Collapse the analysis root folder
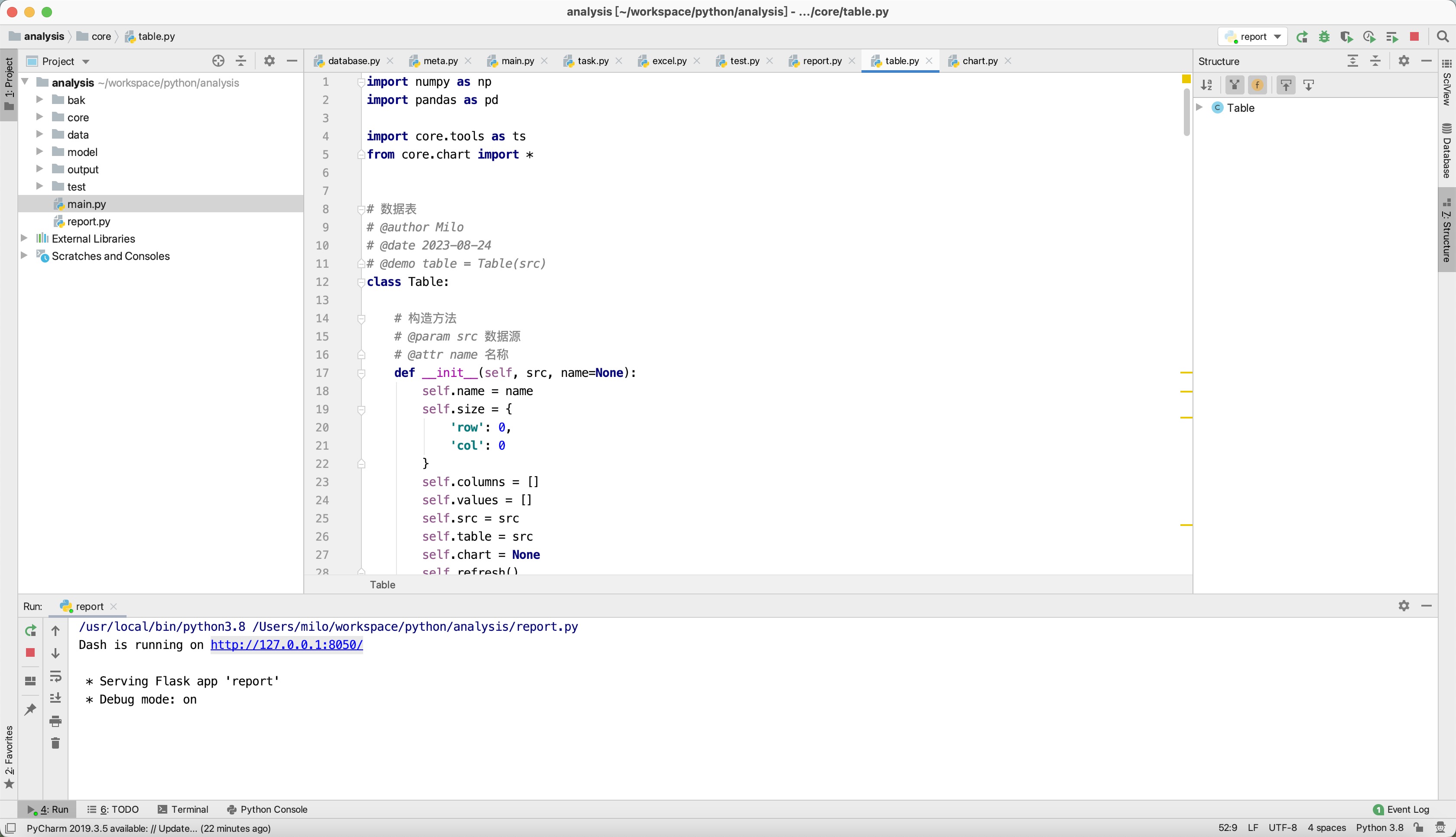 point(25,82)
